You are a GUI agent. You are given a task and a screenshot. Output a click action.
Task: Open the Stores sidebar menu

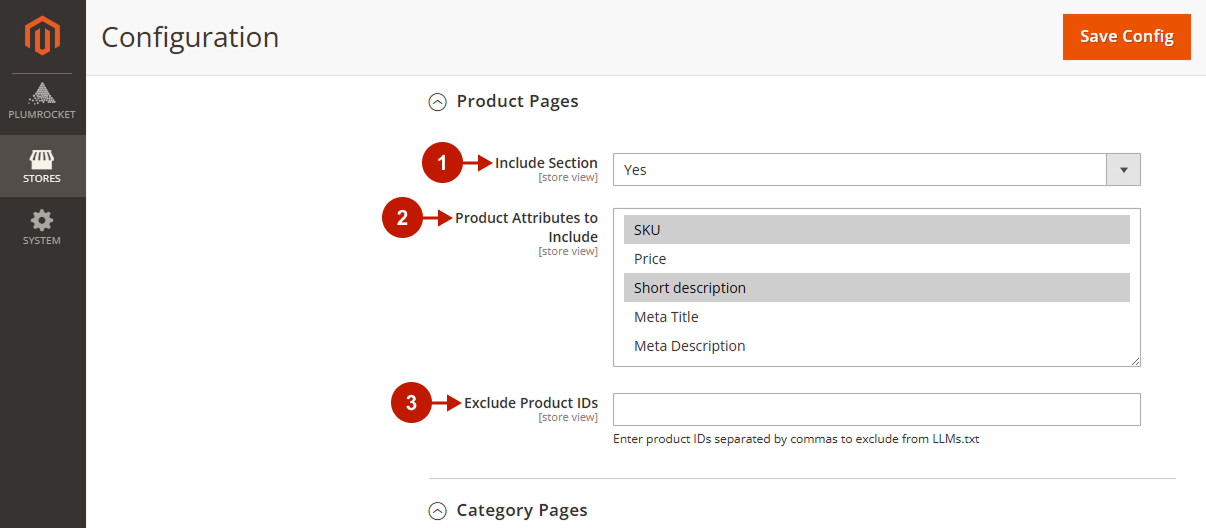pyautogui.click(x=42, y=166)
